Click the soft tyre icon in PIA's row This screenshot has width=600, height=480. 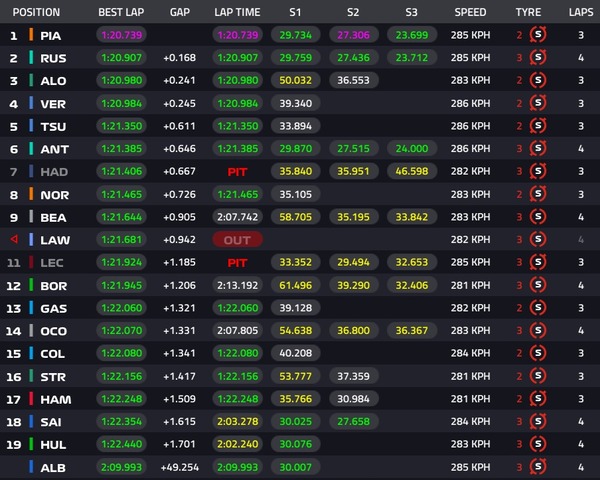point(538,35)
